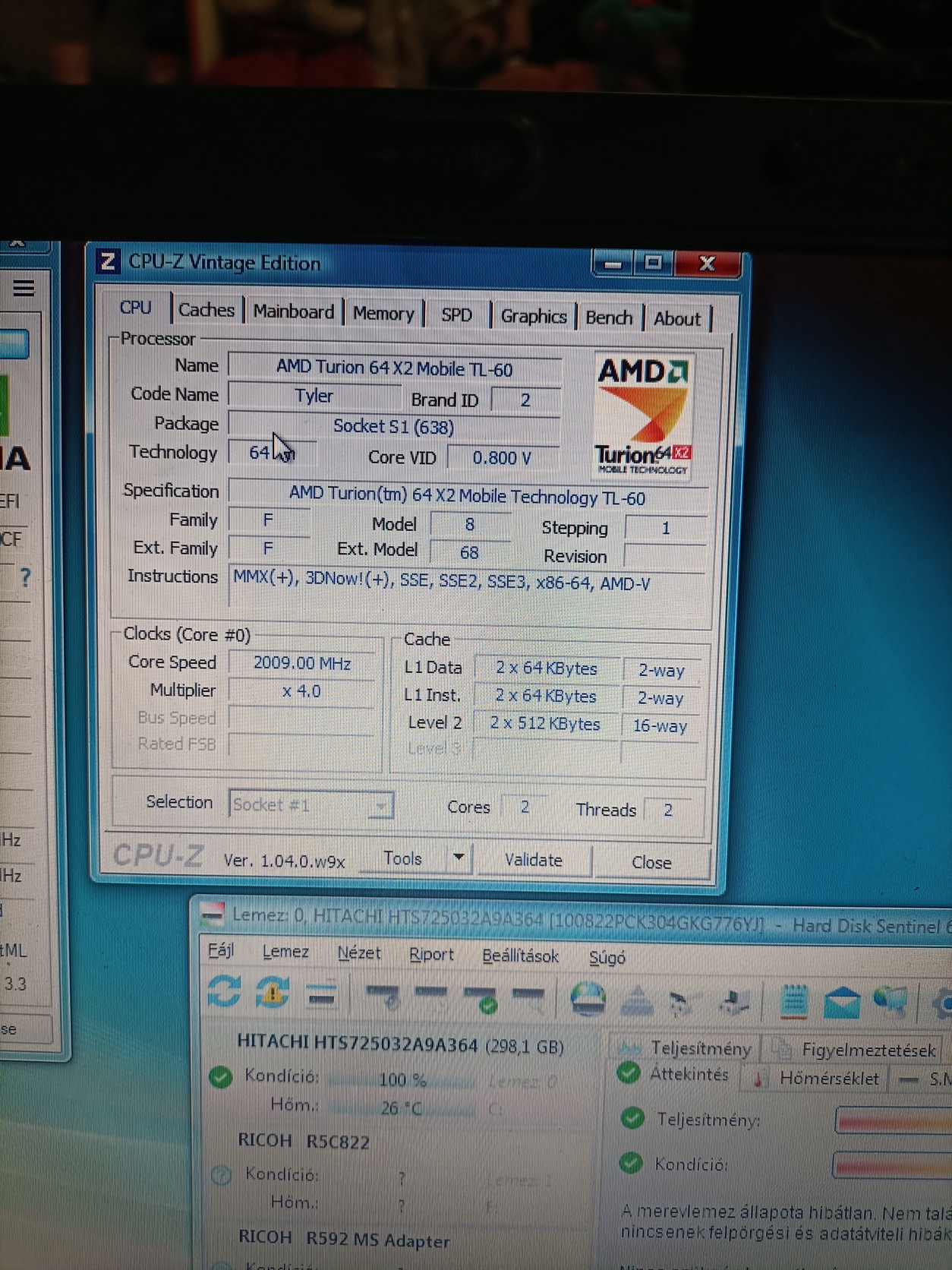Click the Tools button in CPU-Z

(x=402, y=858)
